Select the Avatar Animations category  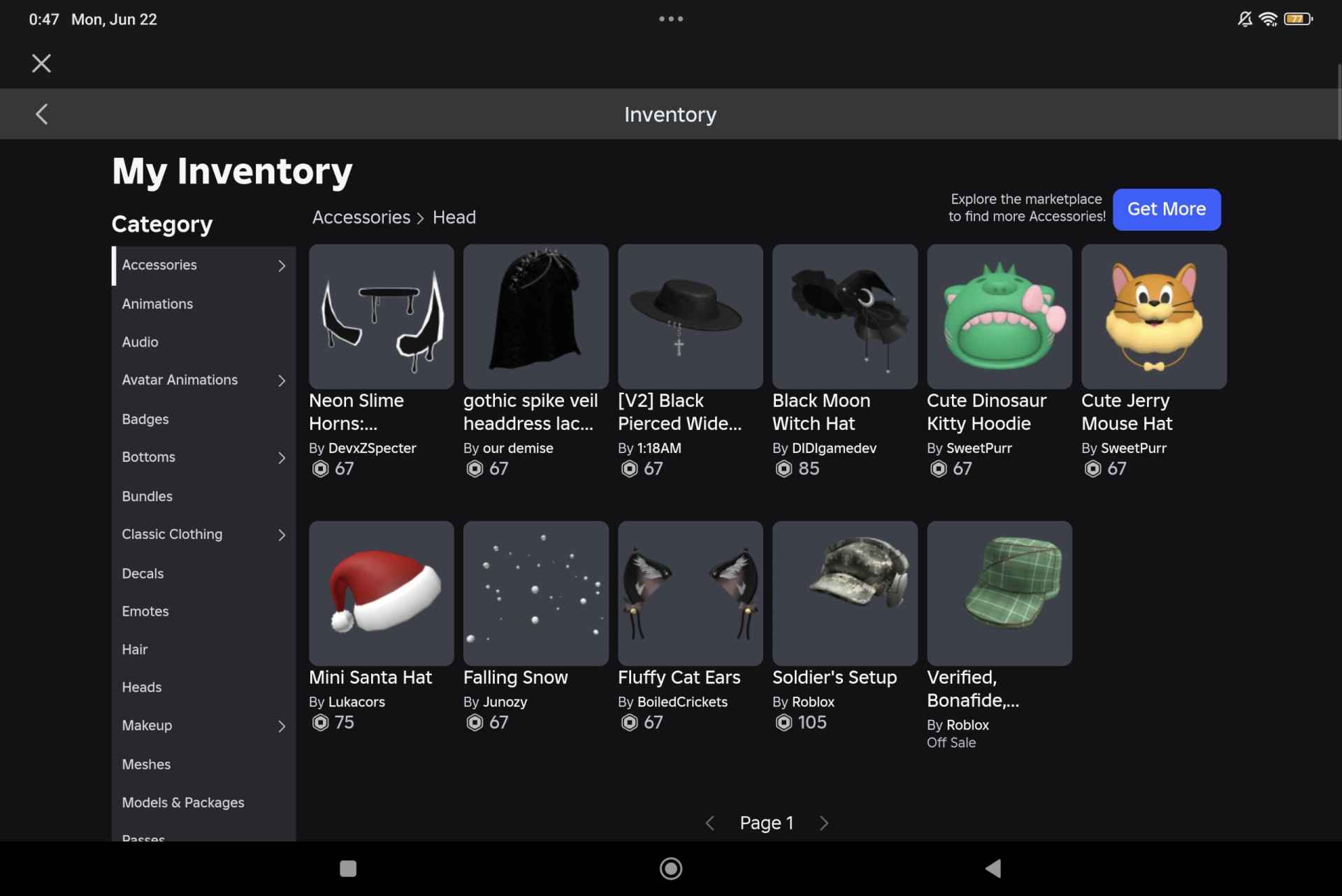tap(203, 381)
